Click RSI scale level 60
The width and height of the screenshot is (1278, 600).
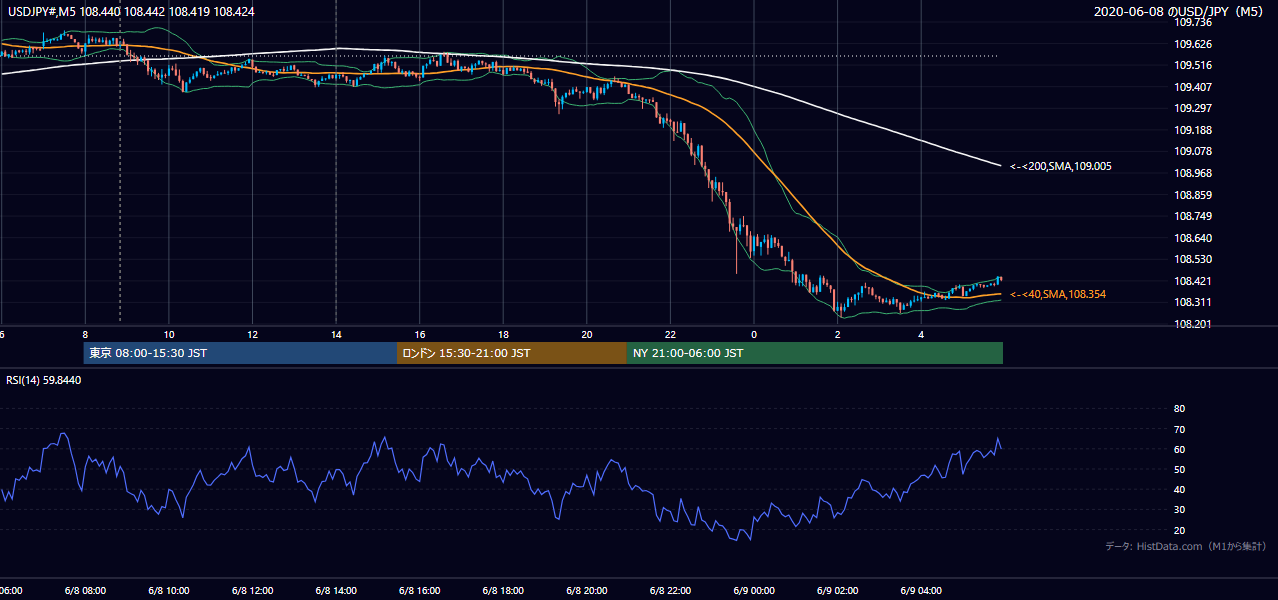coord(1179,449)
